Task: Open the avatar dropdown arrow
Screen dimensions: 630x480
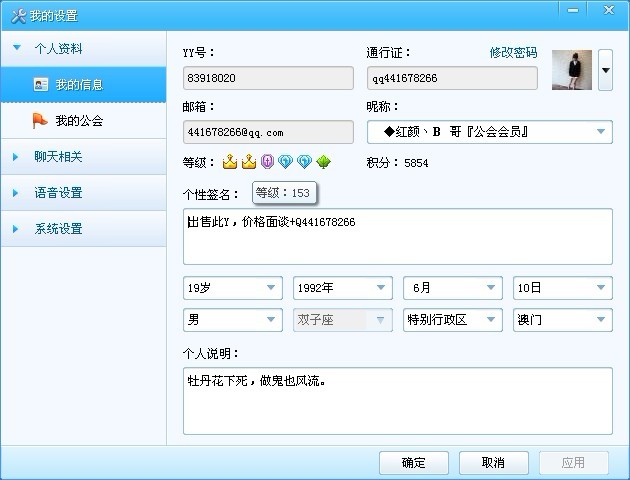Action: click(x=605, y=70)
